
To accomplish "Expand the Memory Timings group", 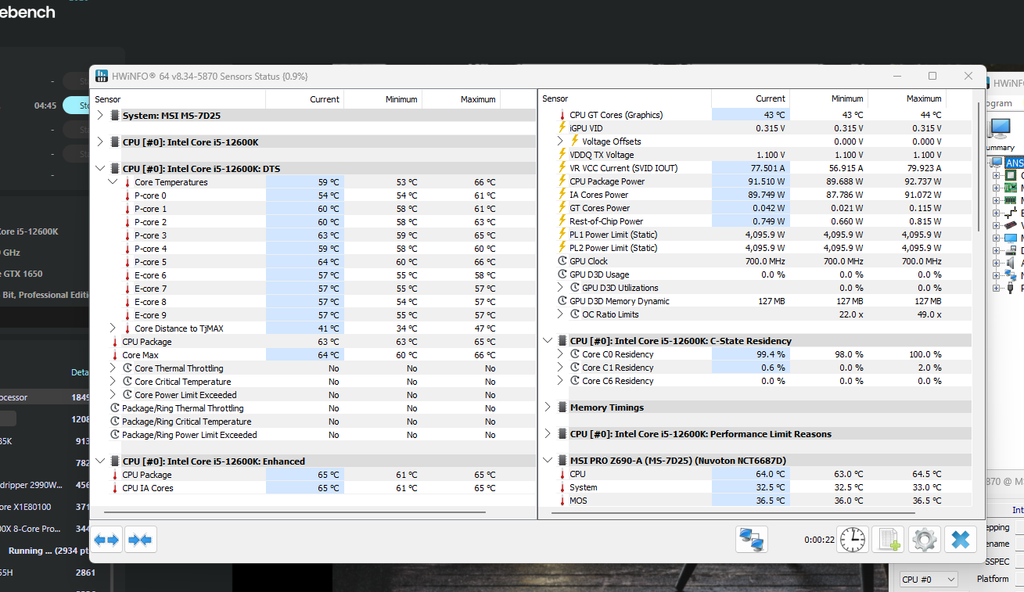I will point(547,407).
